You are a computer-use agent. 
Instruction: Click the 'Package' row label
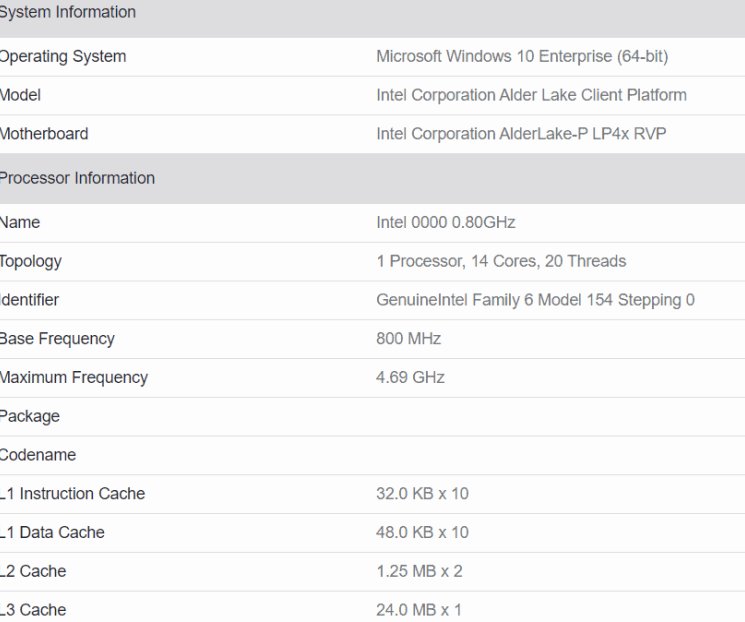[29, 417]
